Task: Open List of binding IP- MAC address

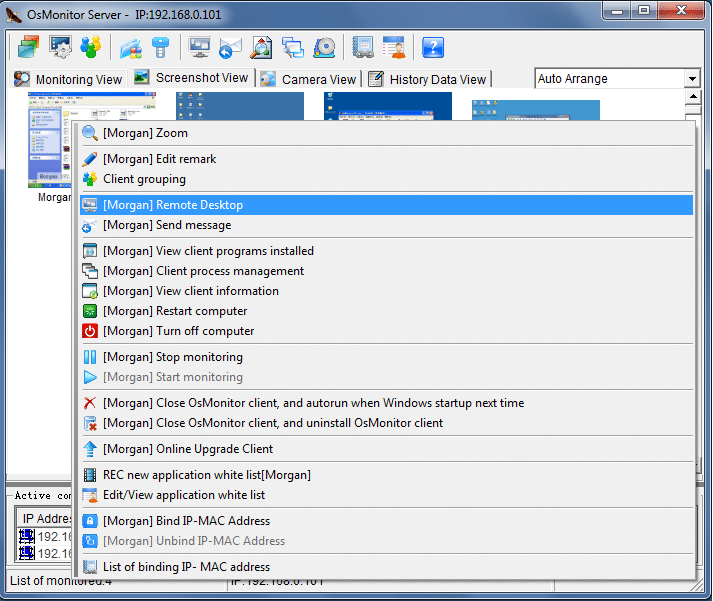Action: (387, 566)
